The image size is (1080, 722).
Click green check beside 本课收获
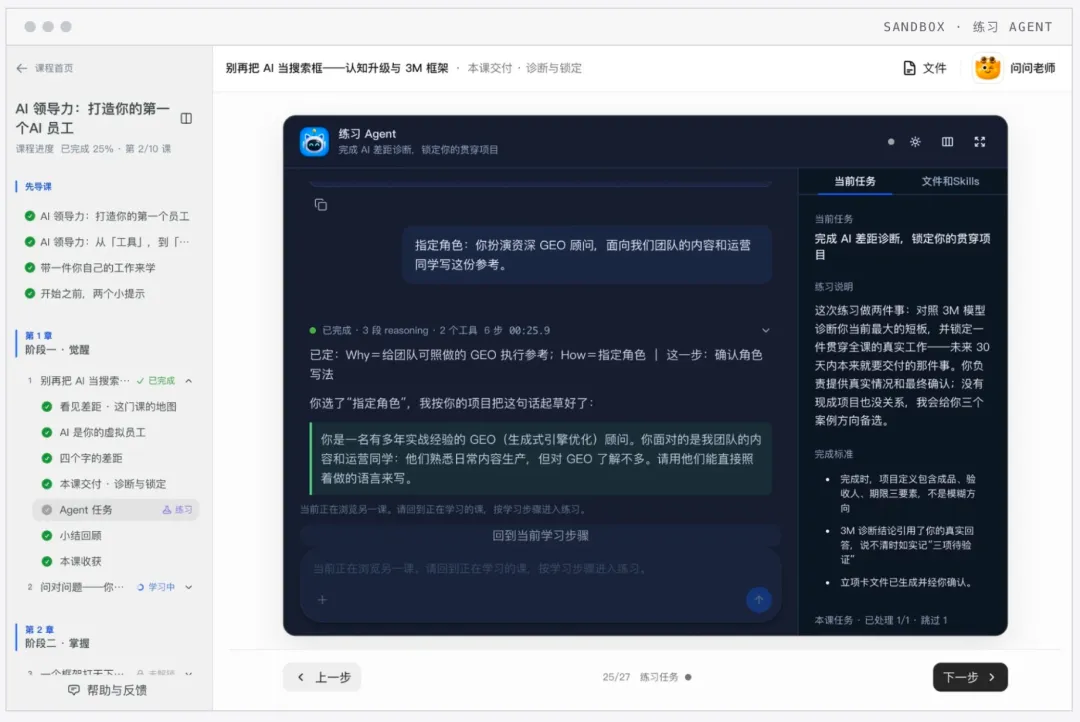pyautogui.click(x=47, y=561)
